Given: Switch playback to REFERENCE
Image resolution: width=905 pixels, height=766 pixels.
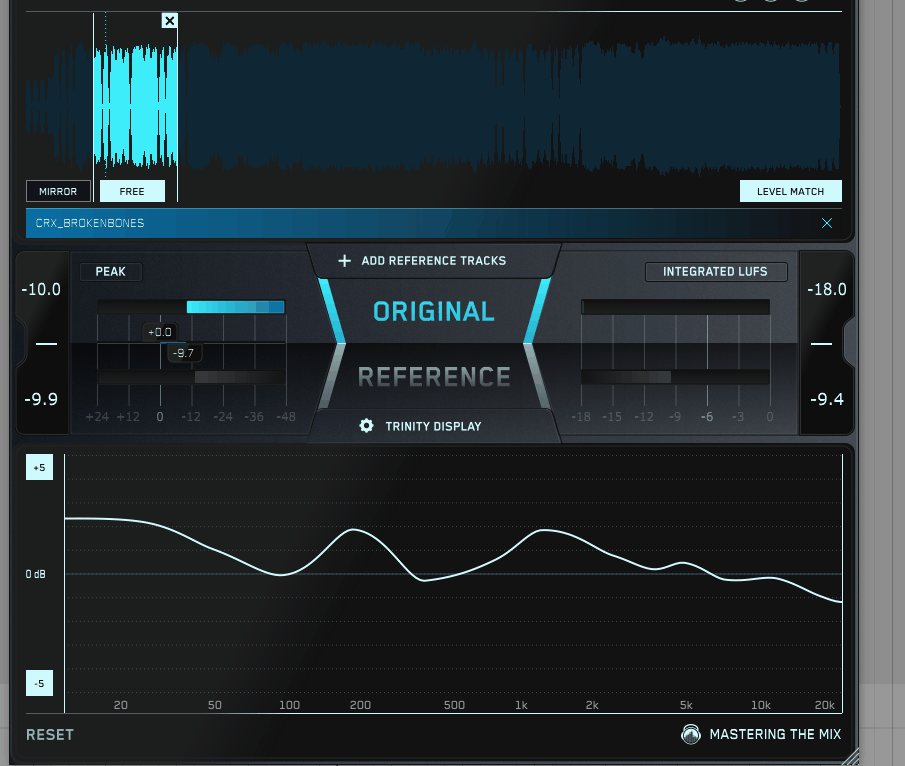Looking at the screenshot, I should [x=433, y=377].
